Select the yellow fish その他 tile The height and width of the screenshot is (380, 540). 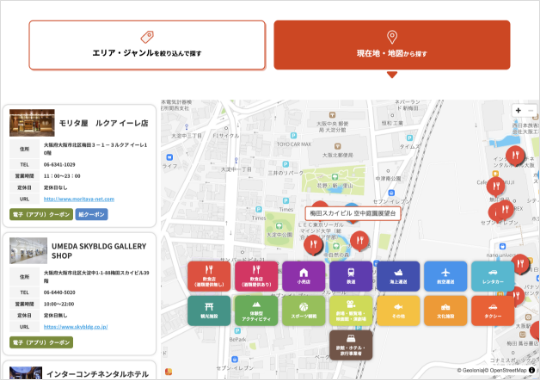point(398,310)
